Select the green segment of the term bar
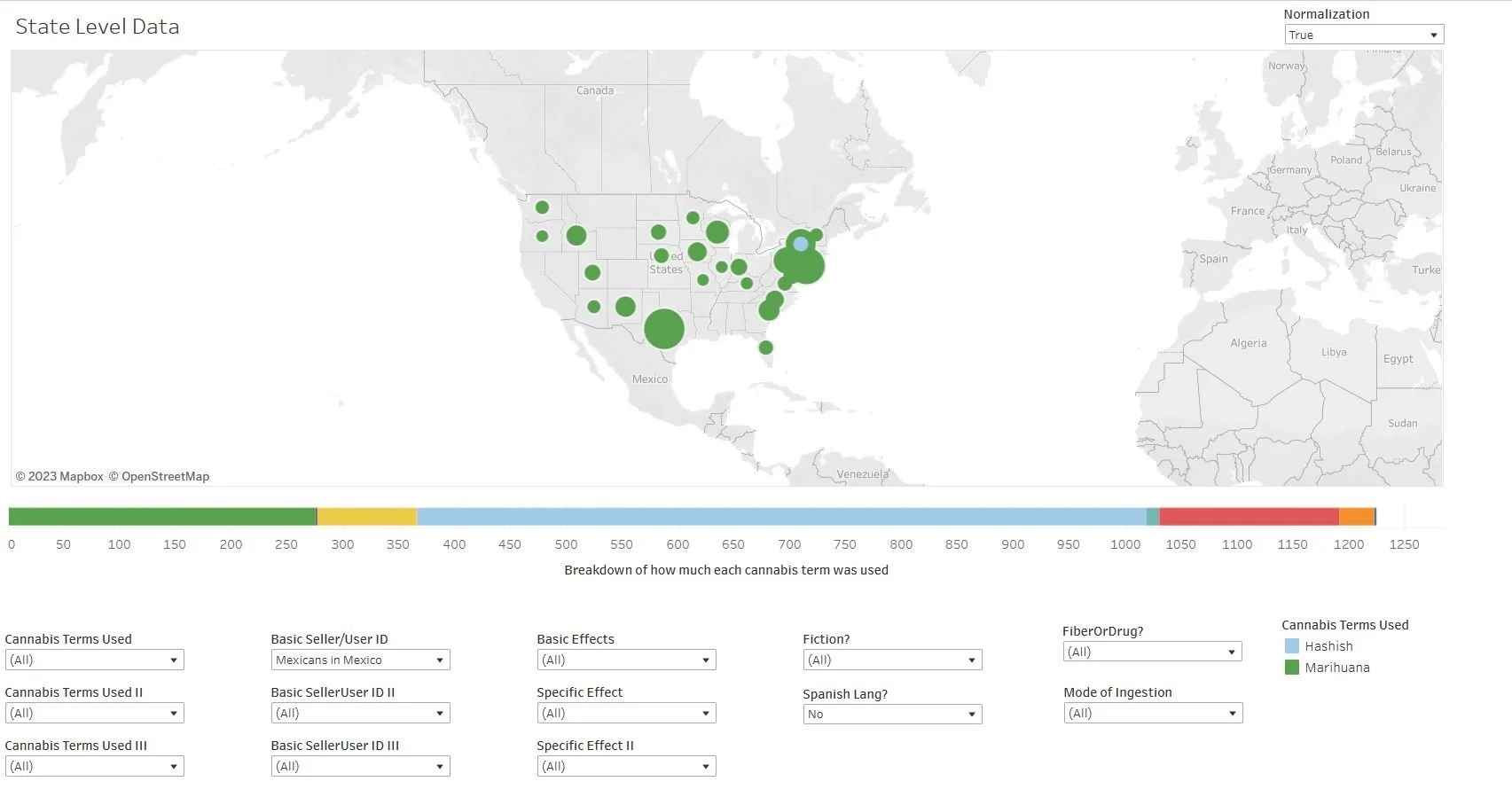Viewport: 1512px width, 797px height. (162, 517)
